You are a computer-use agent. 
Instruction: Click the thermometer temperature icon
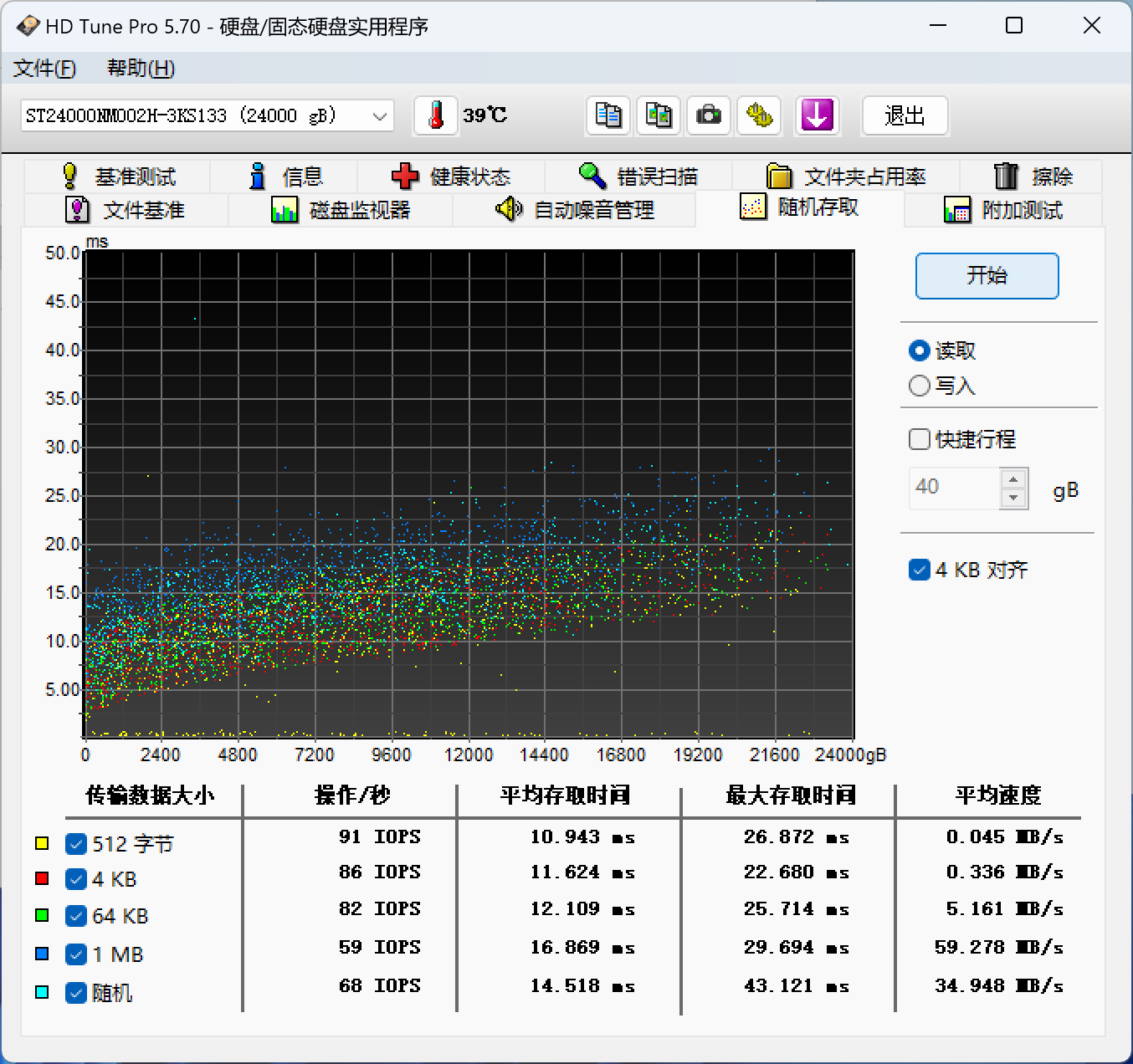click(436, 115)
